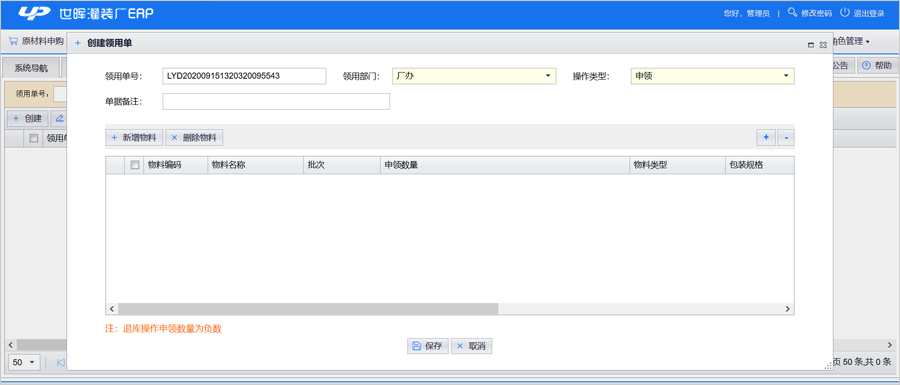
Task: Click 删除物料 to delete a material
Action: pyautogui.click(x=195, y=138)
